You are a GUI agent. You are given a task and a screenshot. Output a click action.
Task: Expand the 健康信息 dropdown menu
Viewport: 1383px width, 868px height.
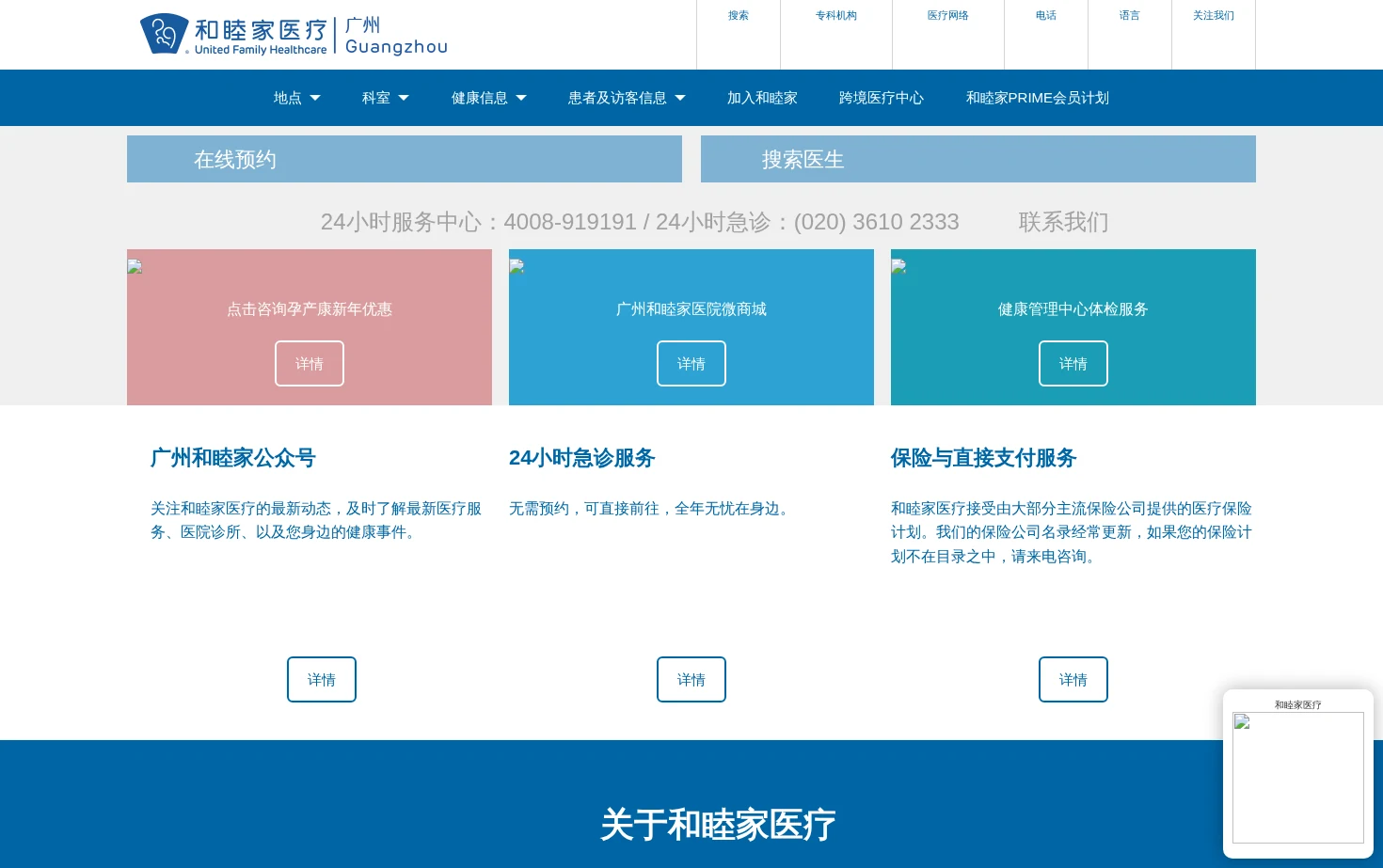pyautogui.click(x=489, y=98)
